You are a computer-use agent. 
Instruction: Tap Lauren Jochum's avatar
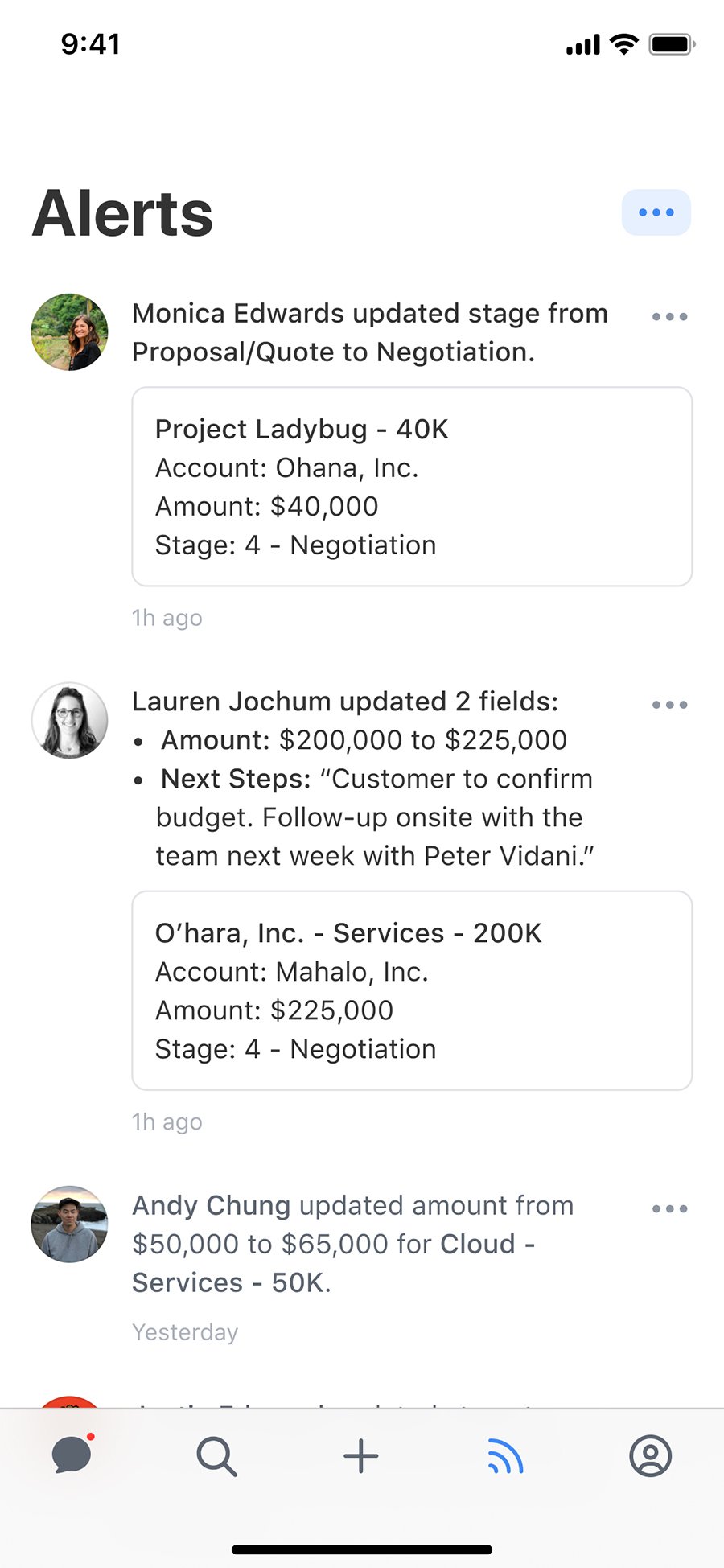coord(70,721)
